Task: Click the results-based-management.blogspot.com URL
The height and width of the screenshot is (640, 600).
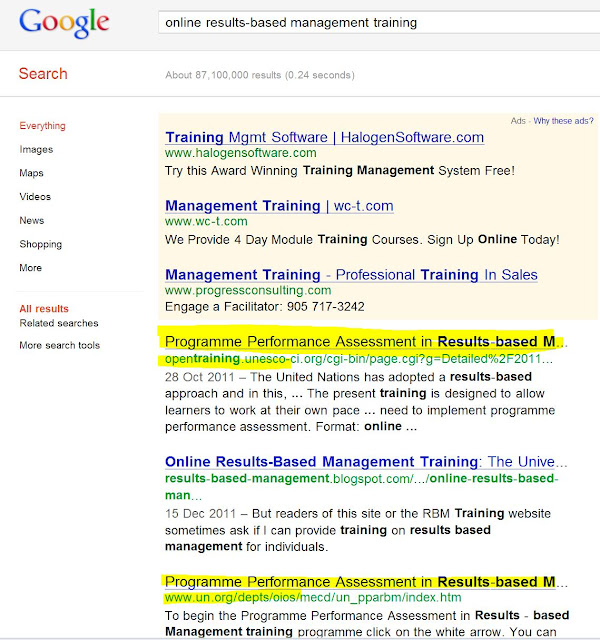Action: (x=362, y=487)
